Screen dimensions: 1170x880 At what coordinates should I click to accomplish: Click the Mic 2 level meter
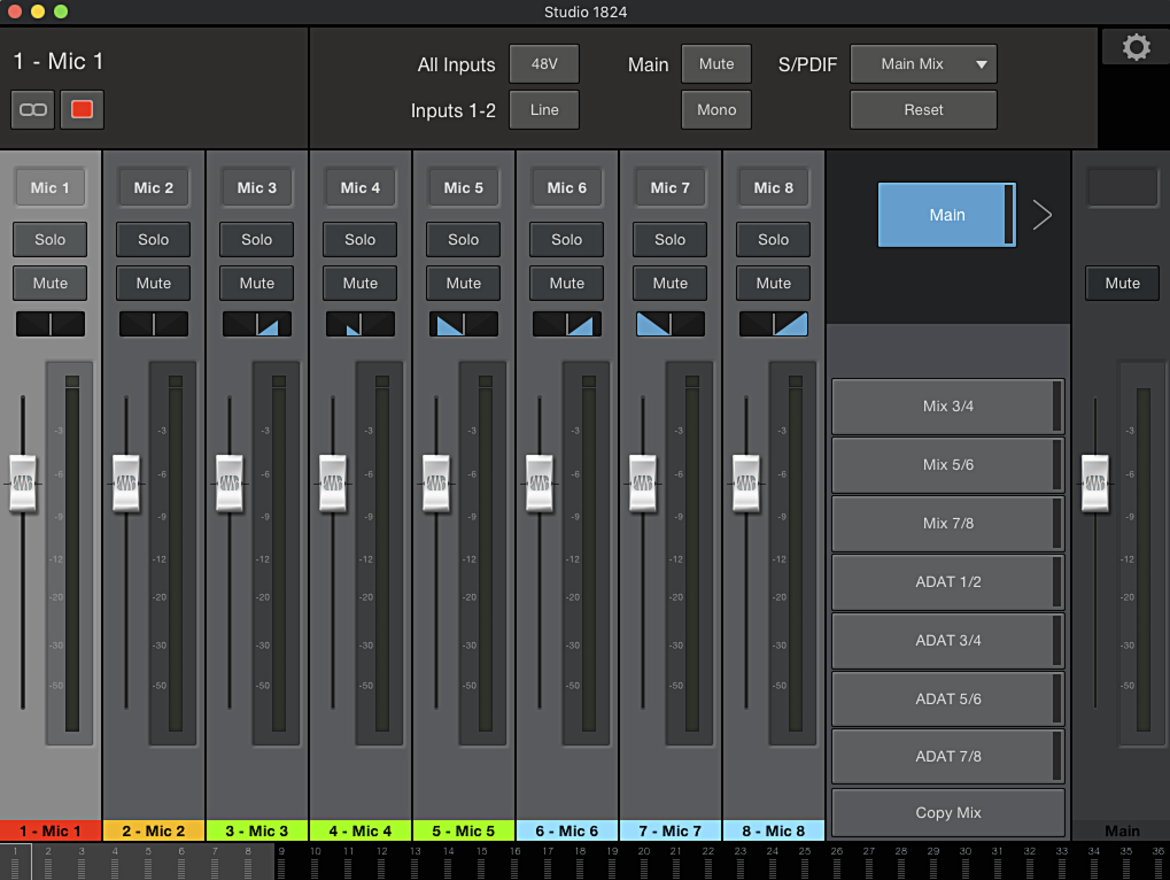tap(174, 553)
